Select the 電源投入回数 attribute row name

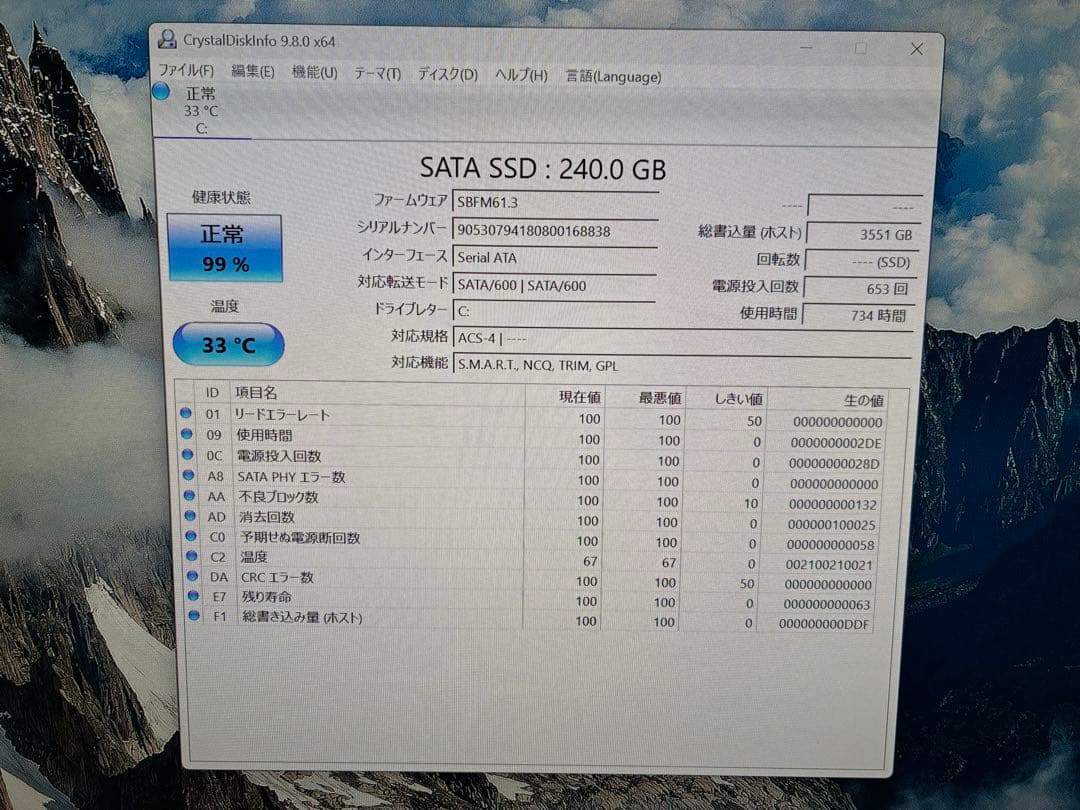pos(279,456)
